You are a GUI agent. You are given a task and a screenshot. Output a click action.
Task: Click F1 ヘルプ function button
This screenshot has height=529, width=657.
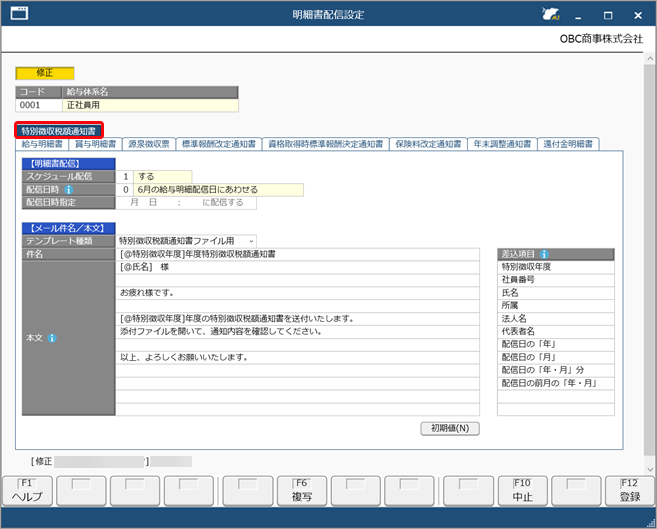click(27, 491)
